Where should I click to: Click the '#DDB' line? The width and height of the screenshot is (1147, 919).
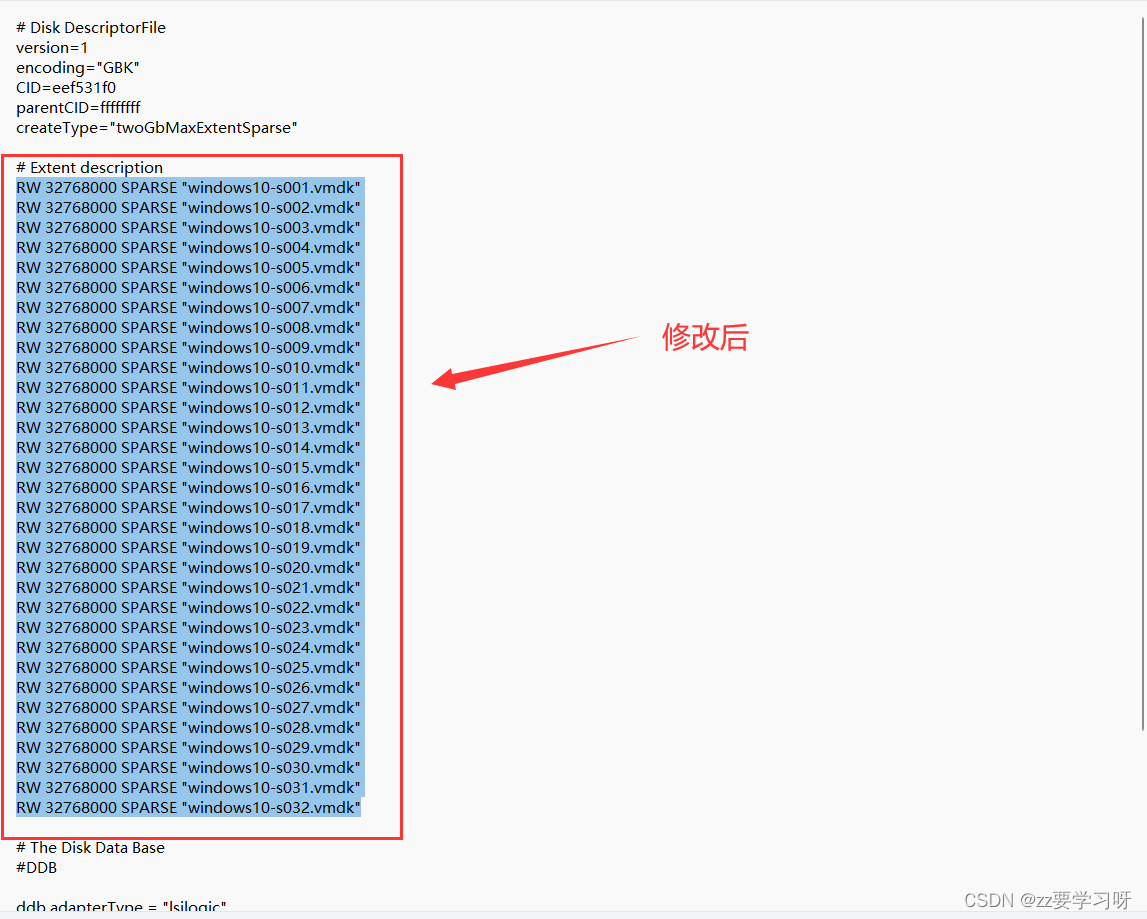click(37, 868)
